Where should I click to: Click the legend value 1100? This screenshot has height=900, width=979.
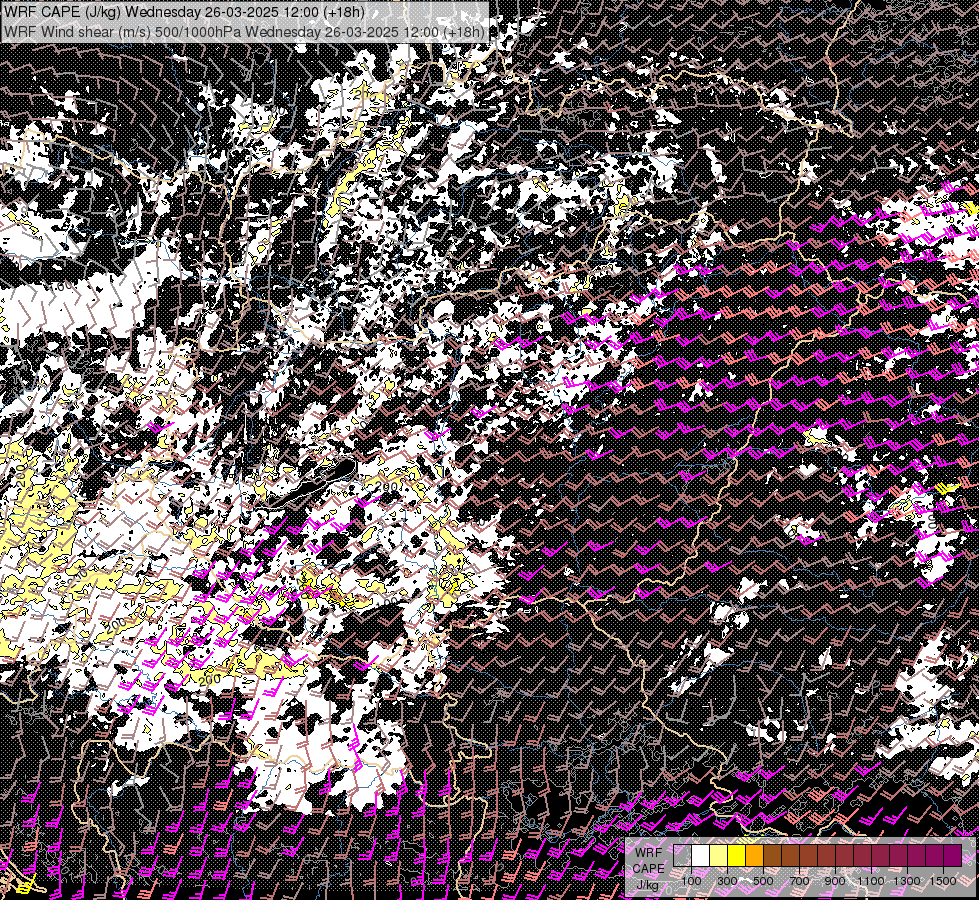tap(870, 881)
